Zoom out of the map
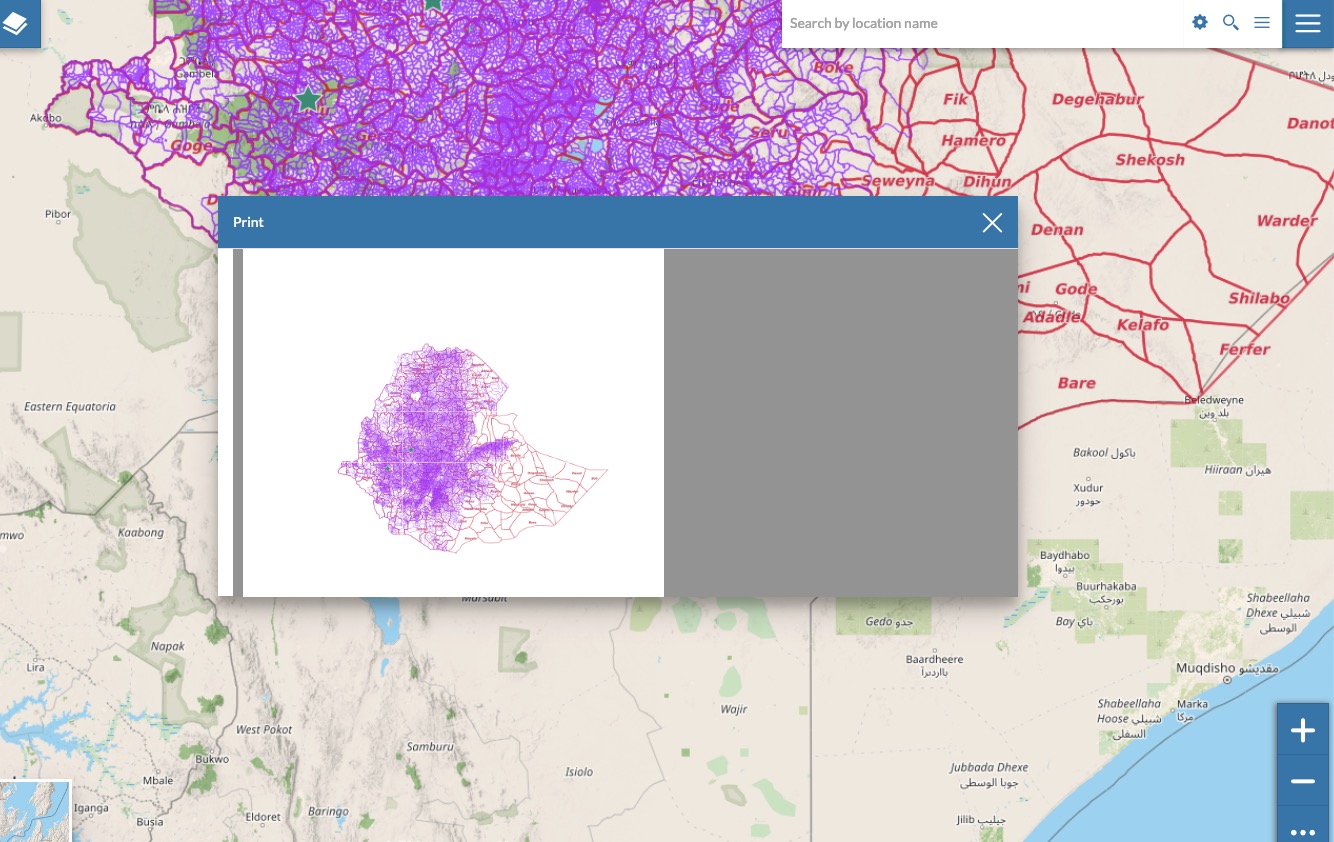The width and height of the screenshot is (1334, 842). [x=1303, y=781]
